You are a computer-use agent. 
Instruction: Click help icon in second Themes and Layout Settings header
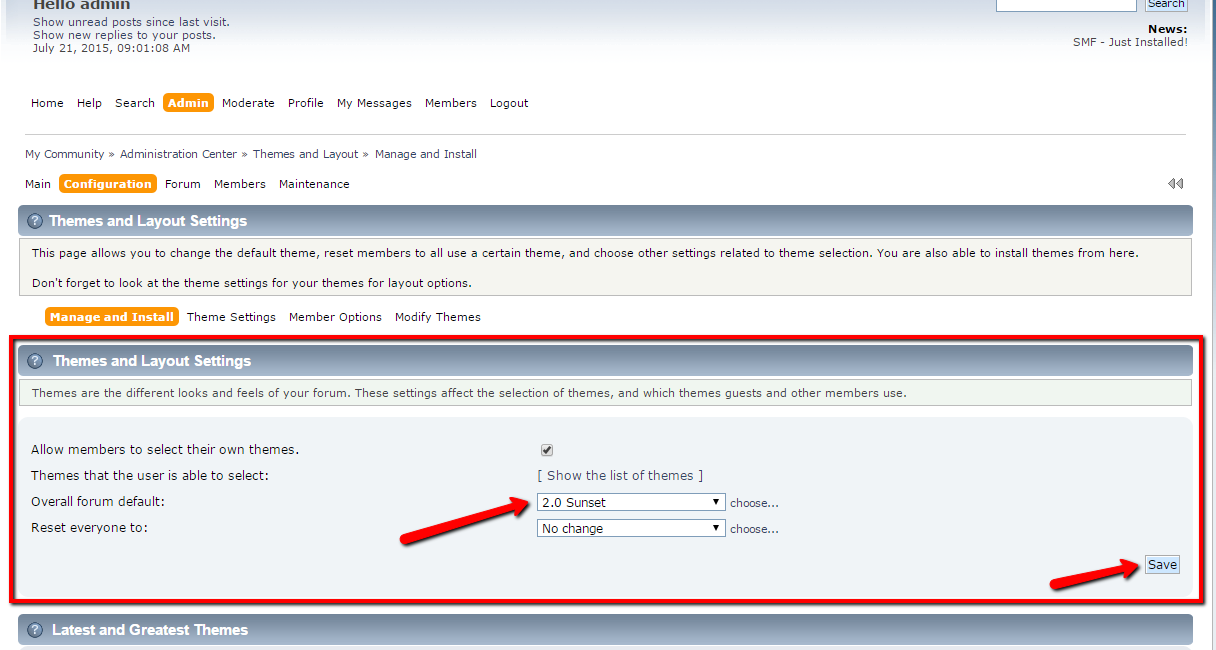[35, 361]
